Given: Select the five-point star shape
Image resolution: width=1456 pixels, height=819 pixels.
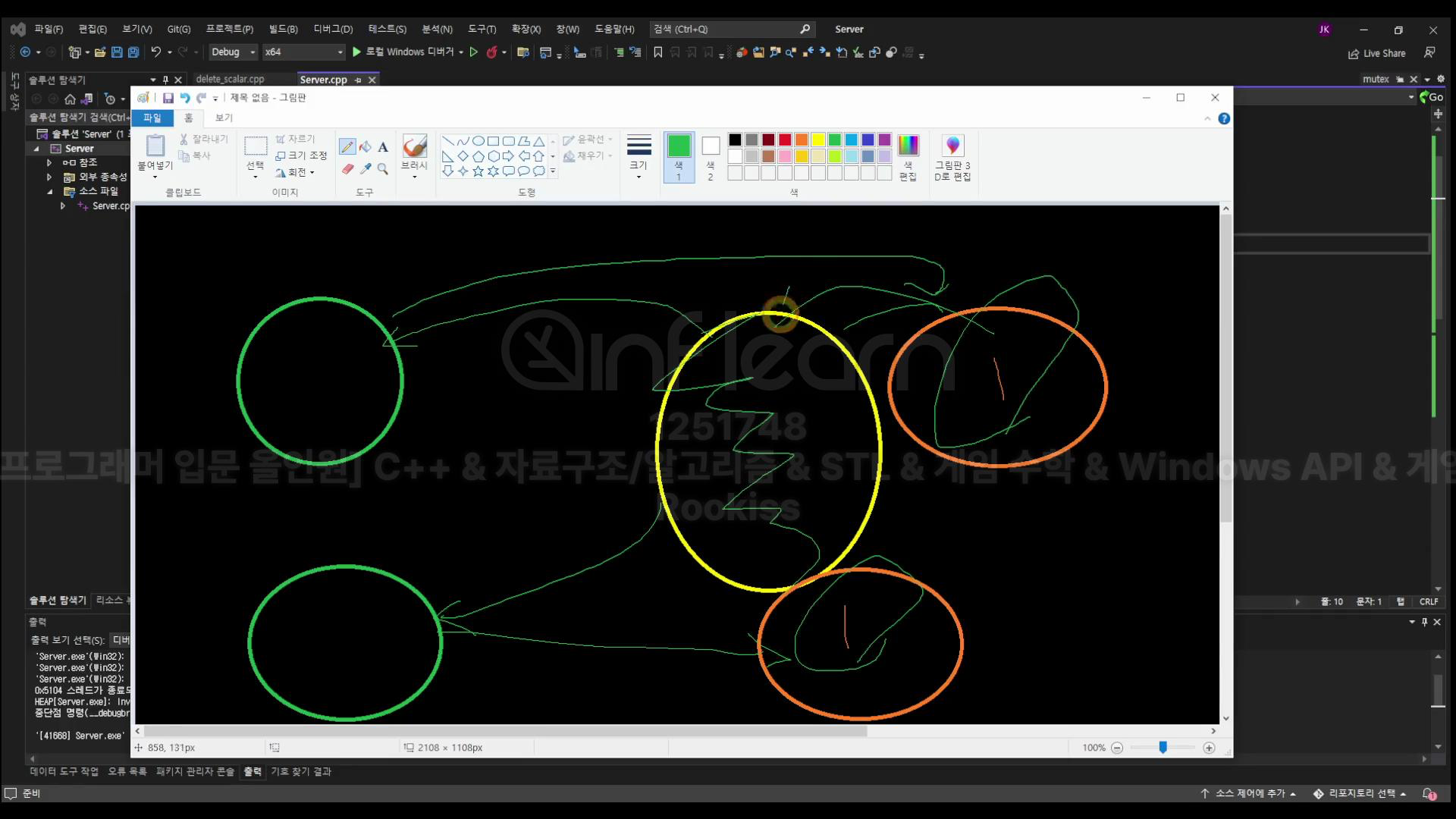Looking at the screenshot, I should pos(478,171).
